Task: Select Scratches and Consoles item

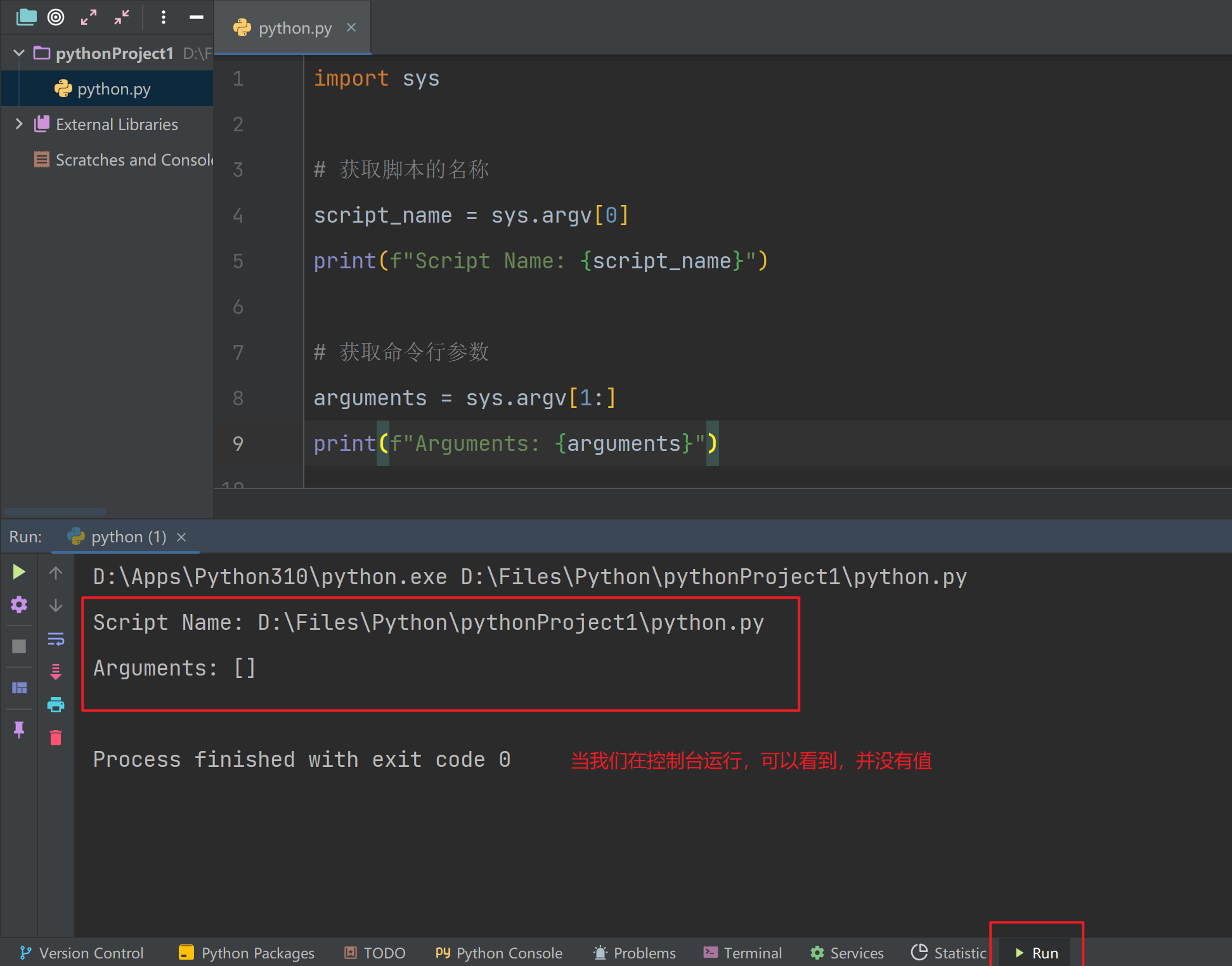Action: pos(124,160)
